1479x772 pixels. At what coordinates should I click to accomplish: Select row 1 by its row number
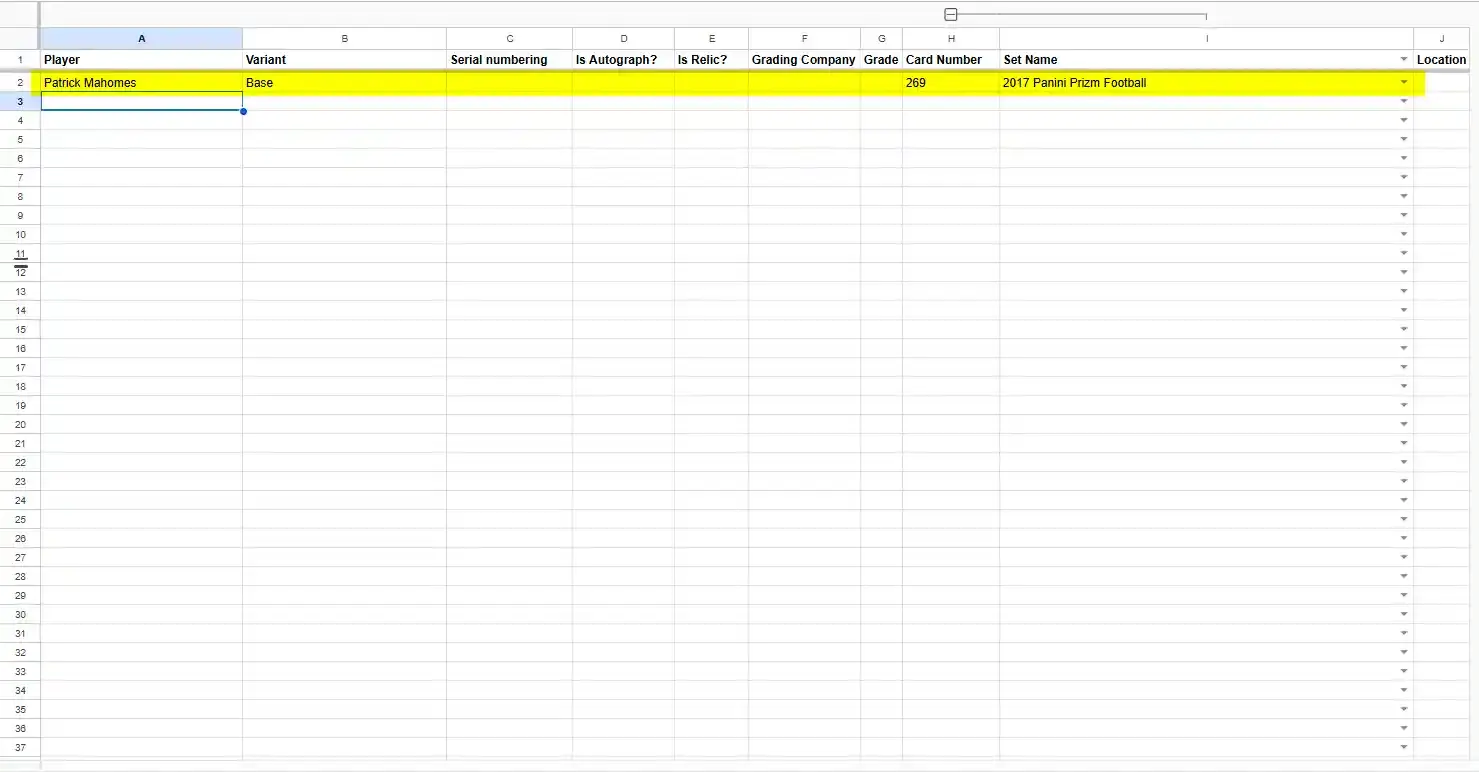point(20,60)
